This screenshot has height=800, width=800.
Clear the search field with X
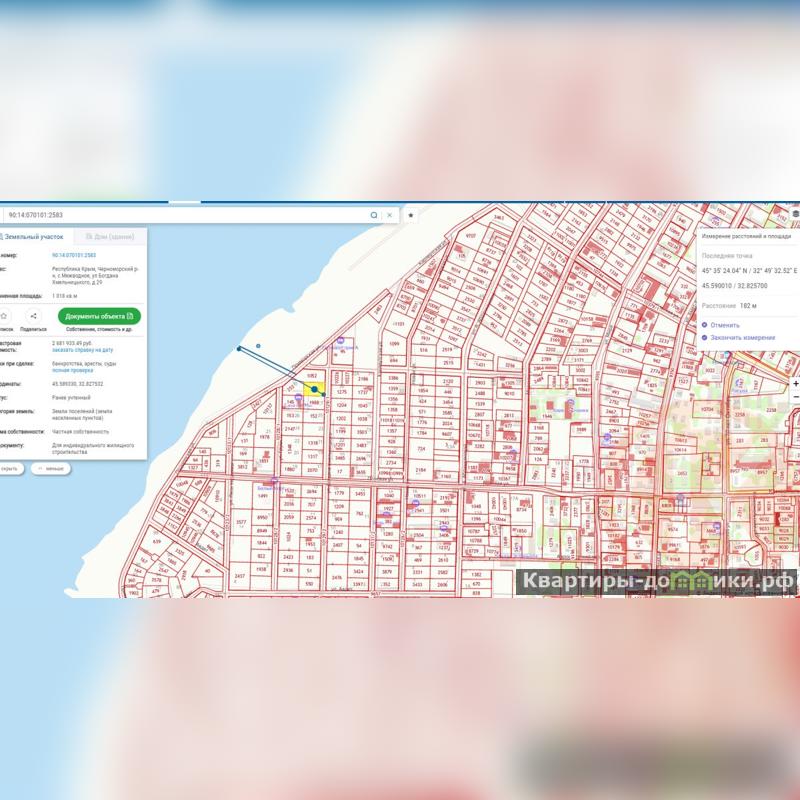click(x=390, y=215)
